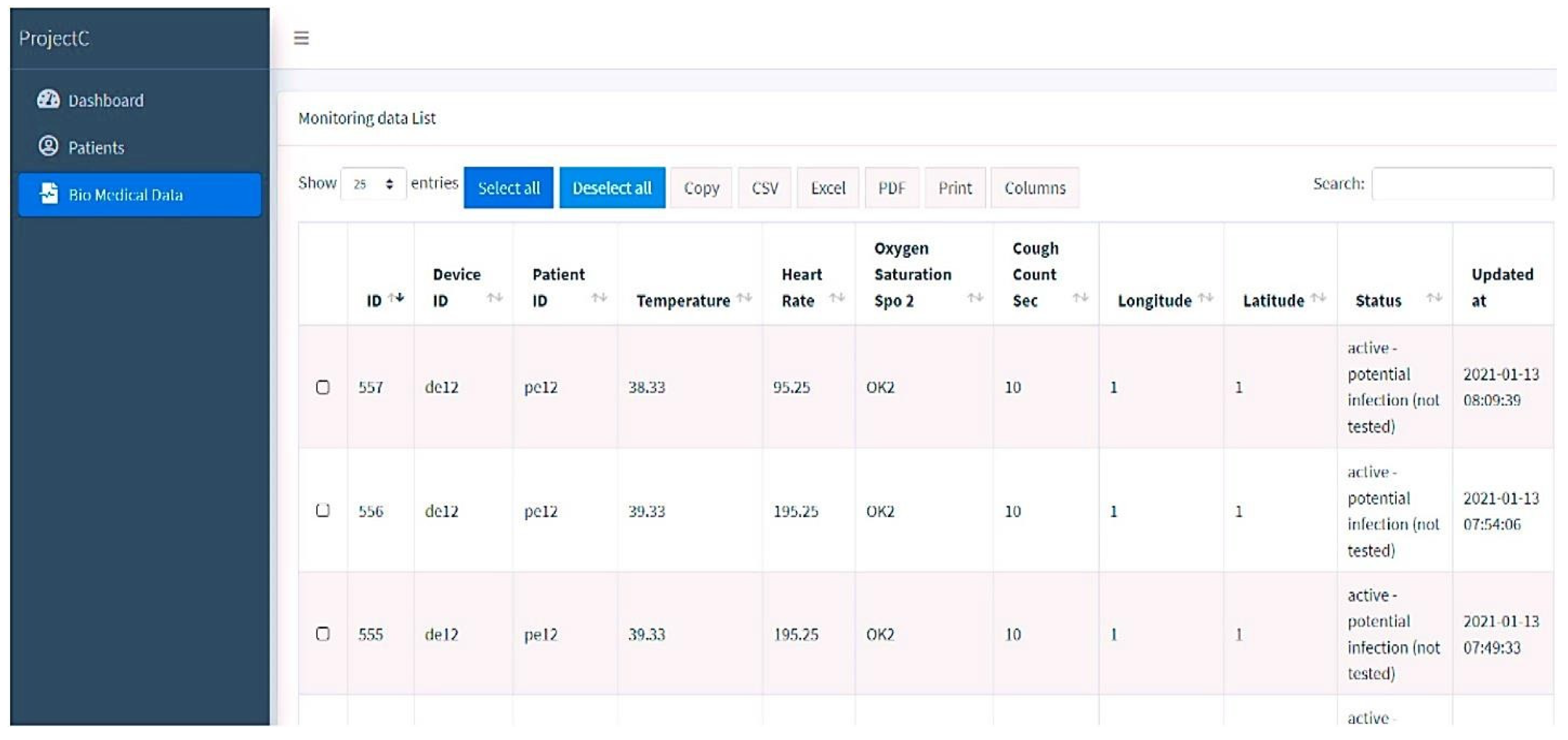Click the Patients user icon

(48, 147)
